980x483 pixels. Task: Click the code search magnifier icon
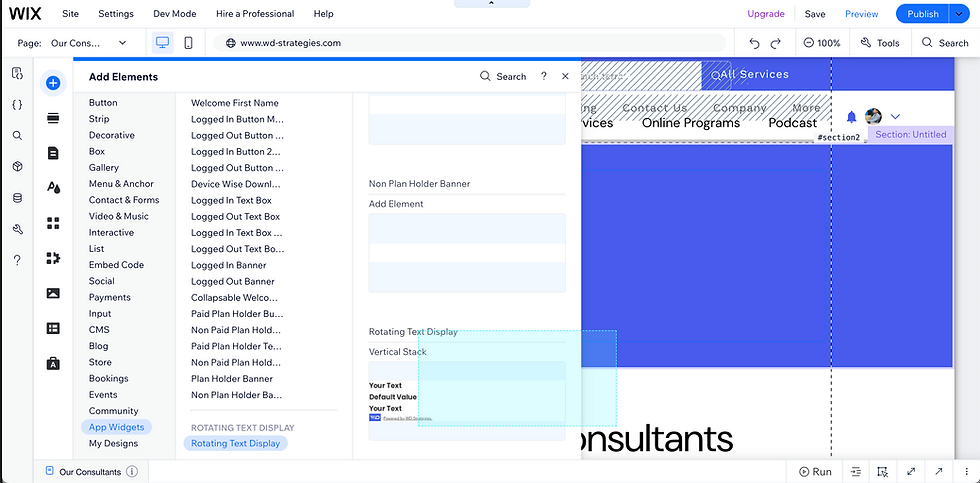(18, 136)
